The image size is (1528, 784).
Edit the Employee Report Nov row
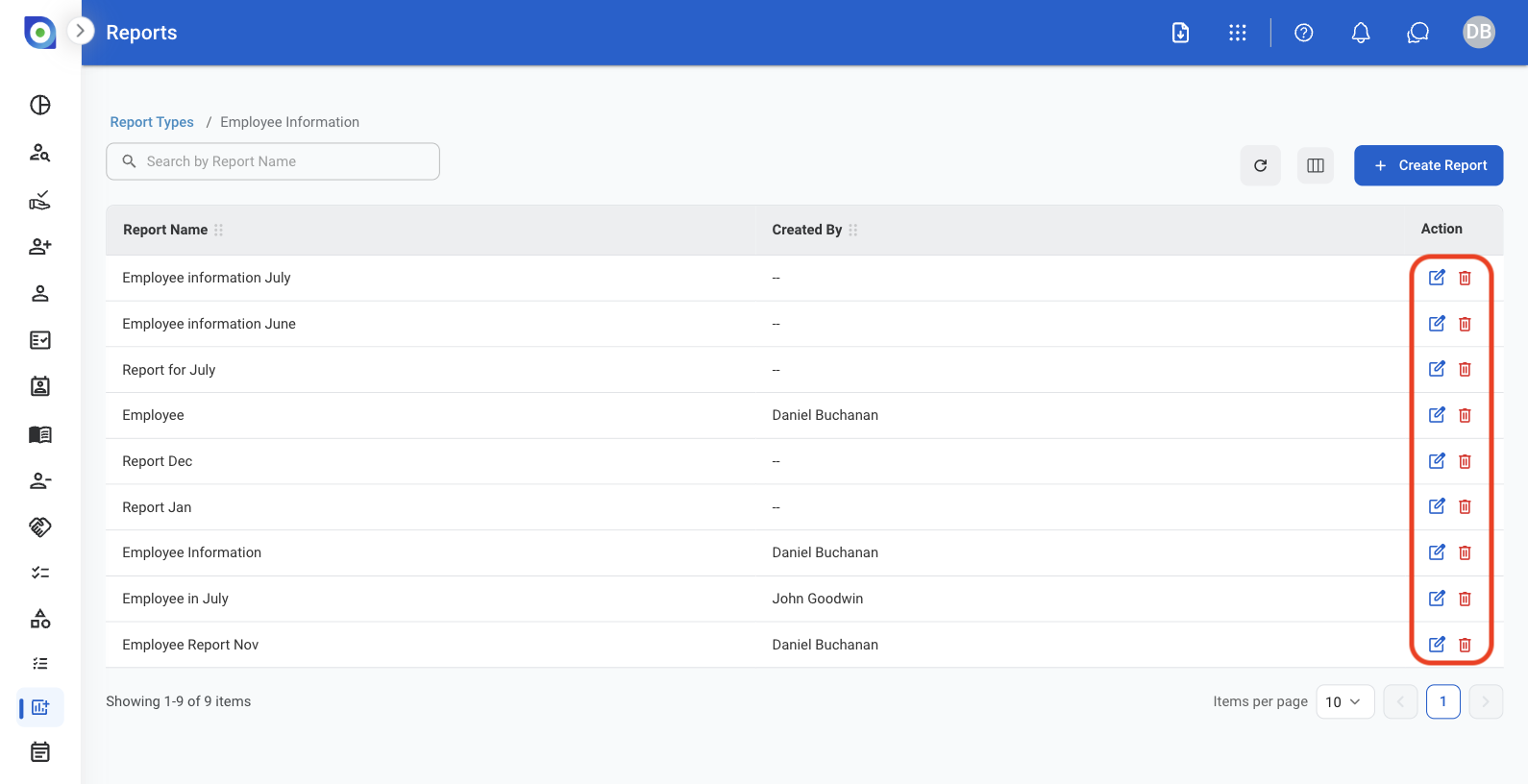pyautogui.click(x=1437, y=645)
